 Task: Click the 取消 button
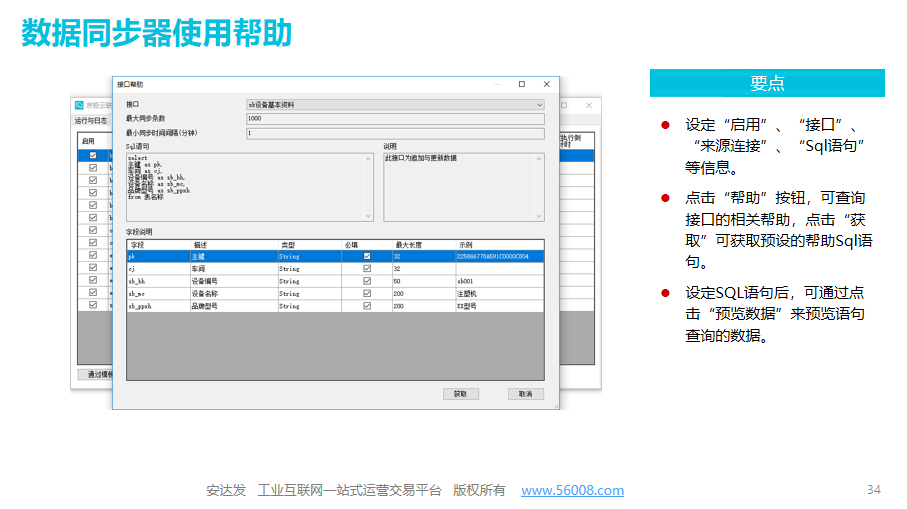point(525,394)
